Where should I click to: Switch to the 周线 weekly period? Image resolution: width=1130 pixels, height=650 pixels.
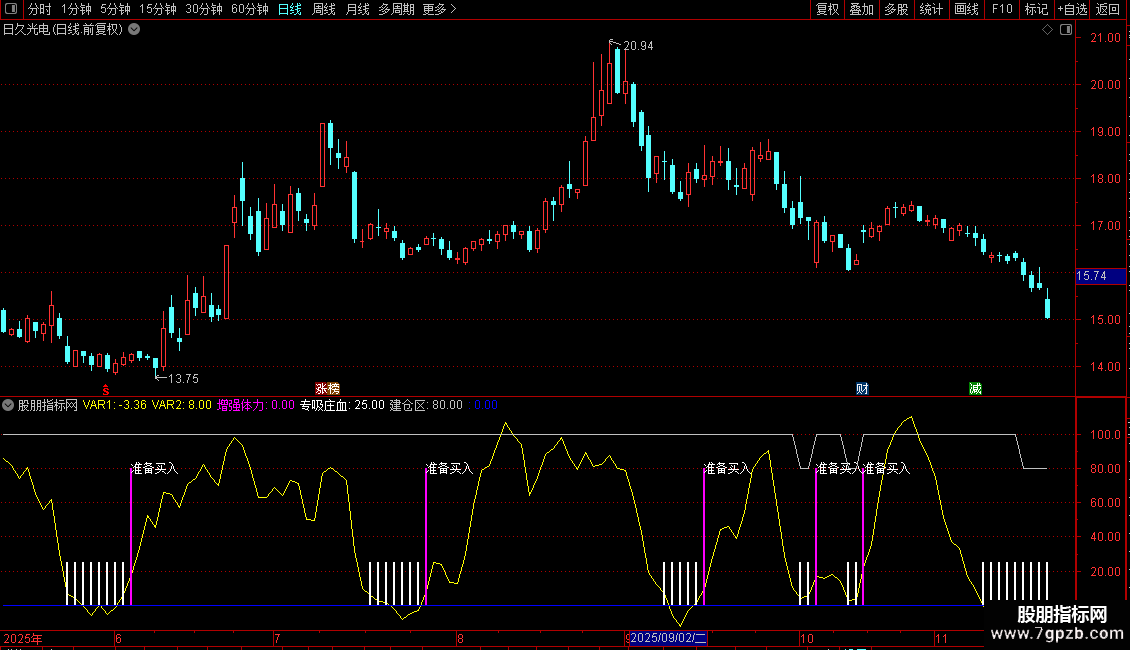click(324, 10)
